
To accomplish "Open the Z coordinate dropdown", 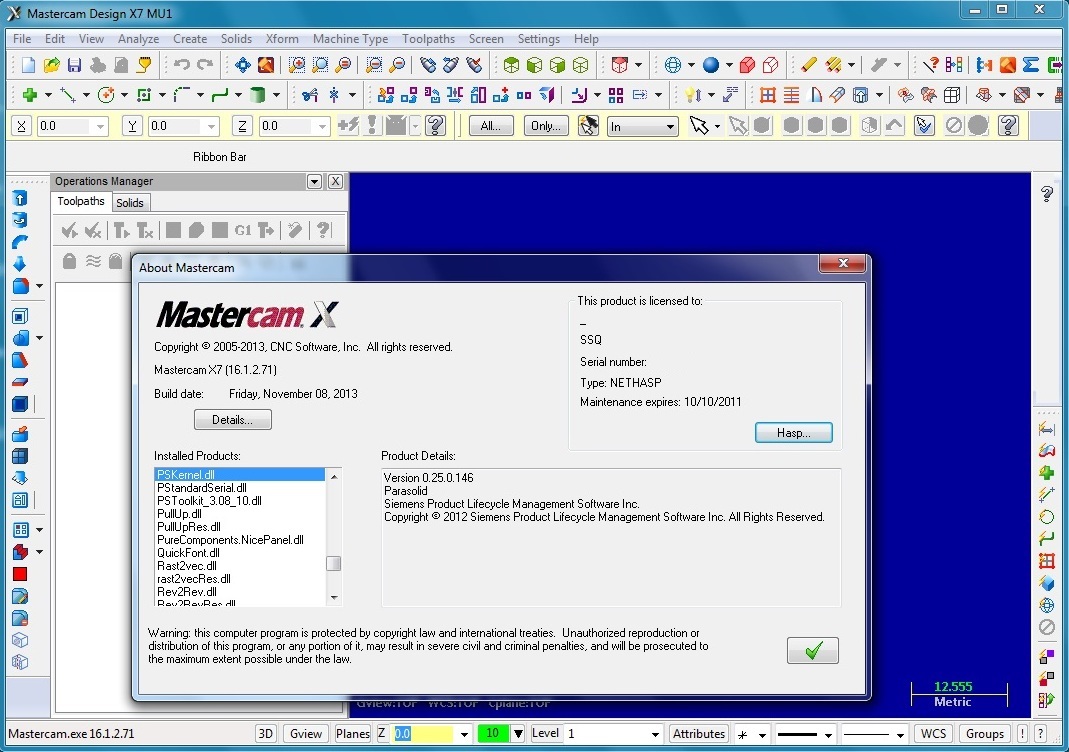I will (322, 126).
